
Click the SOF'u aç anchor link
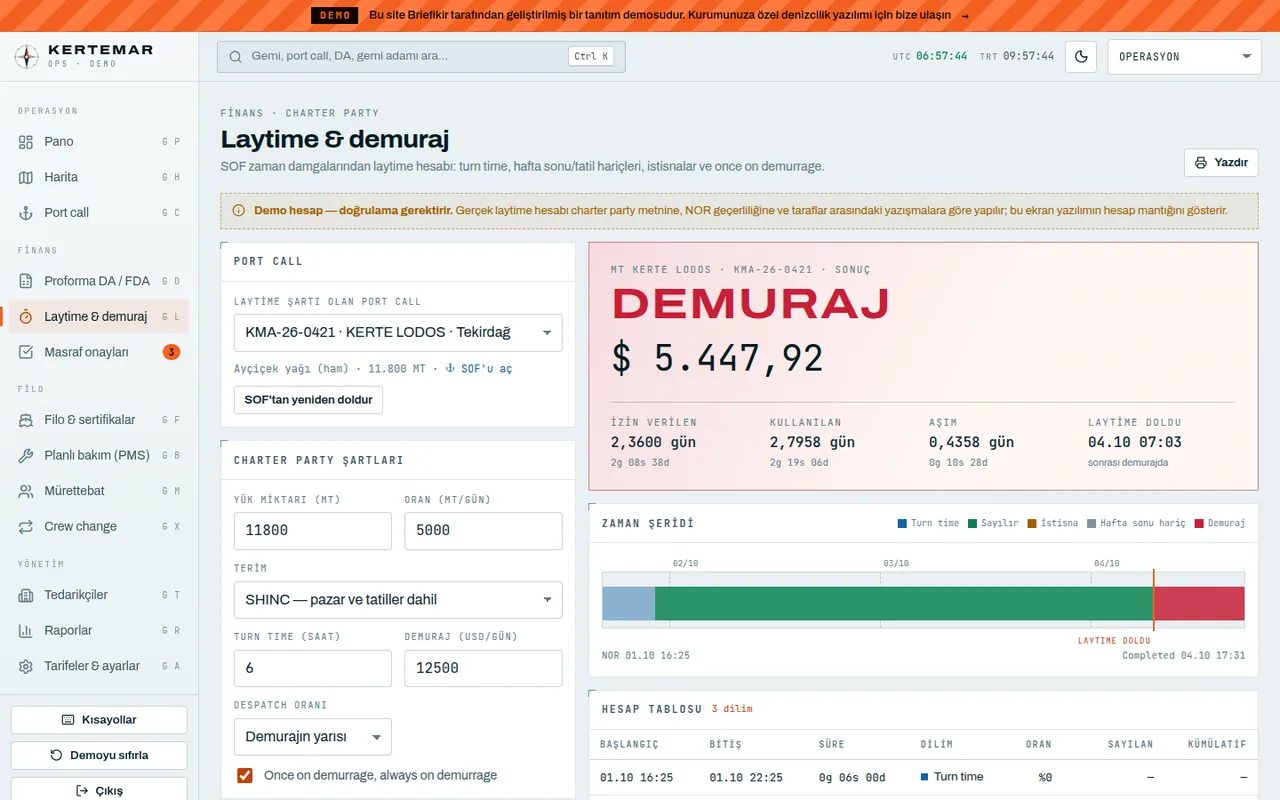click(478, 369)
